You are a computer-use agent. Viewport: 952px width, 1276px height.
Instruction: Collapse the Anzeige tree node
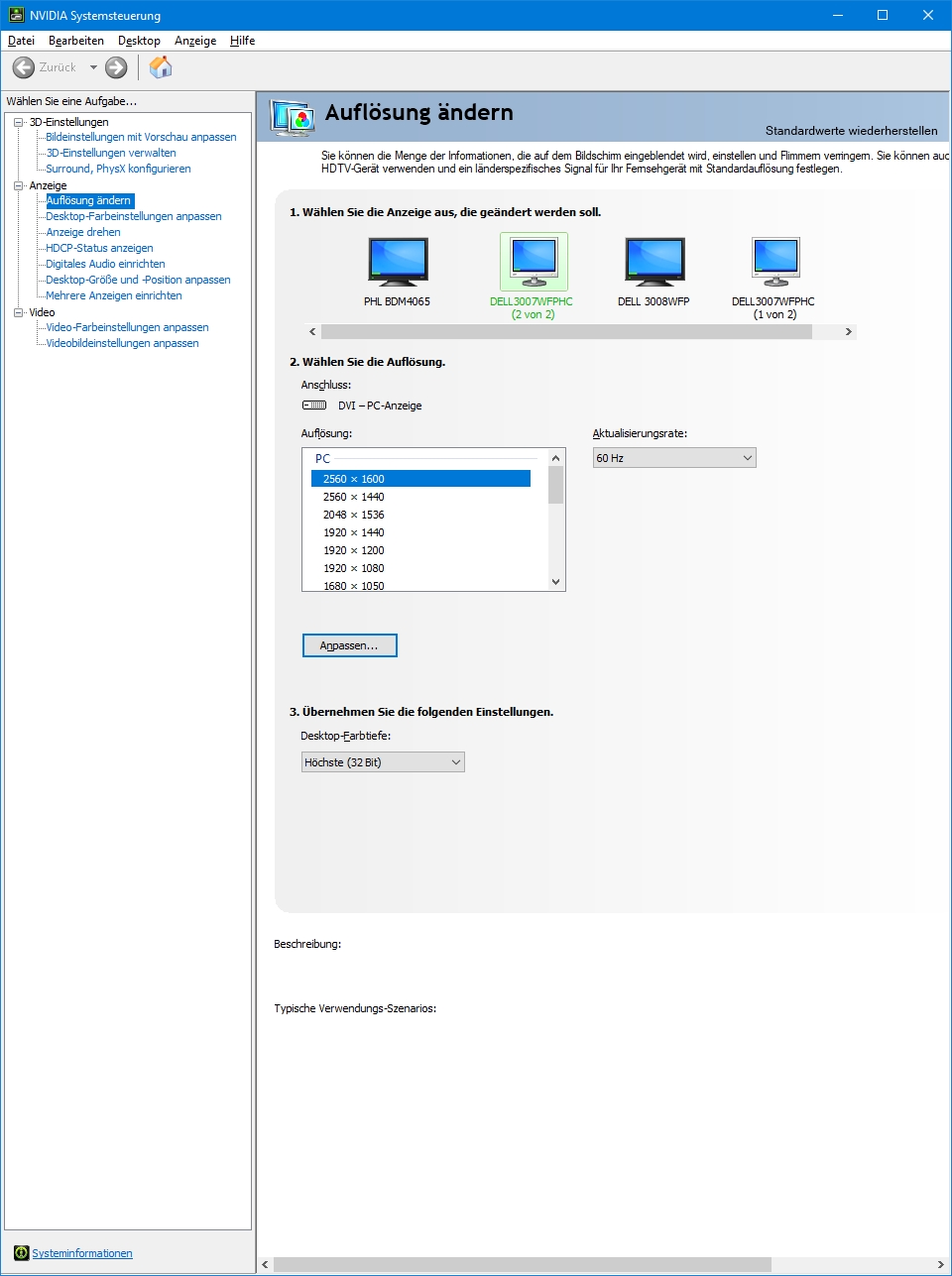tap(18, 185)
